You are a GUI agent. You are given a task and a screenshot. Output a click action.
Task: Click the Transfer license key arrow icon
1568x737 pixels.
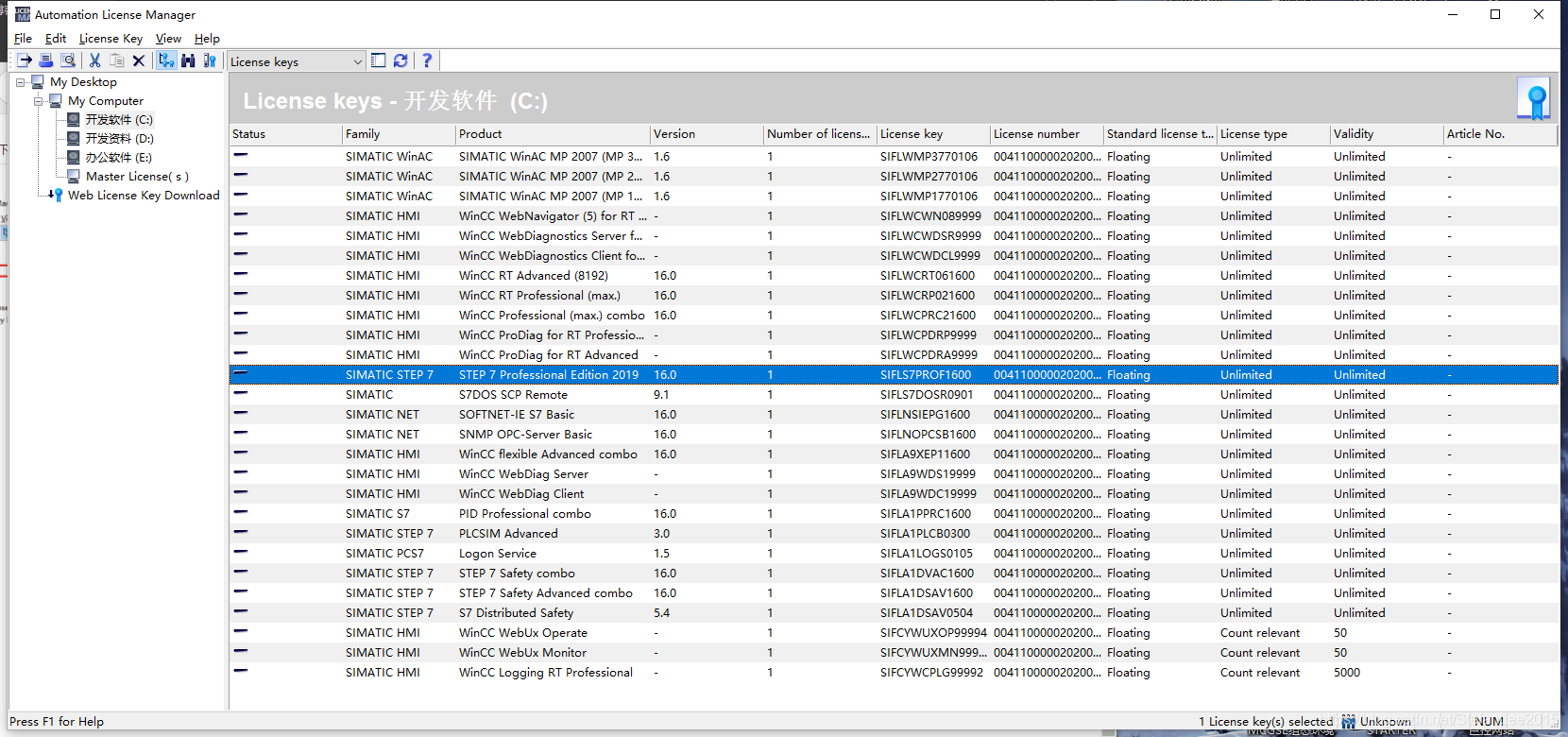point(25,60)
